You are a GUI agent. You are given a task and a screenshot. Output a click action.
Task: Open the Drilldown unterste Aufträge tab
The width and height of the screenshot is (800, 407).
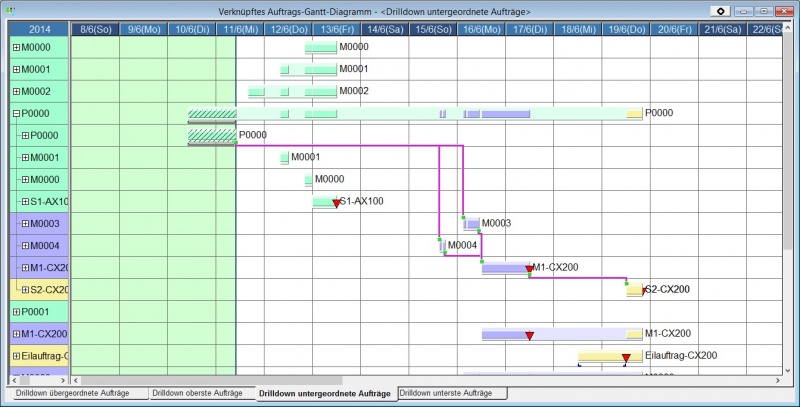[452, 394]
